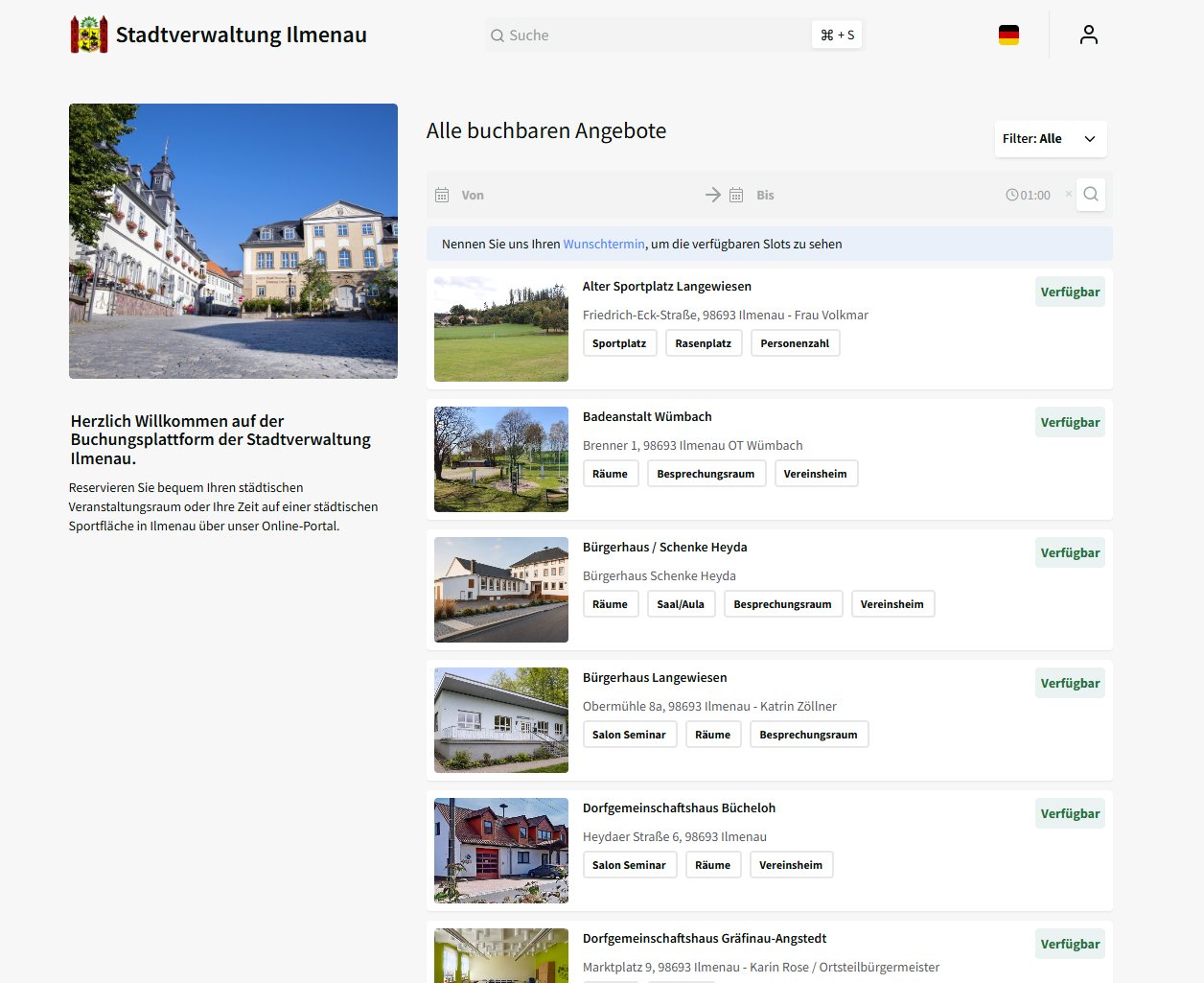
Task: Open Bürgerhaus Langewiesen thumbnail image
Action: coord(501,720)
